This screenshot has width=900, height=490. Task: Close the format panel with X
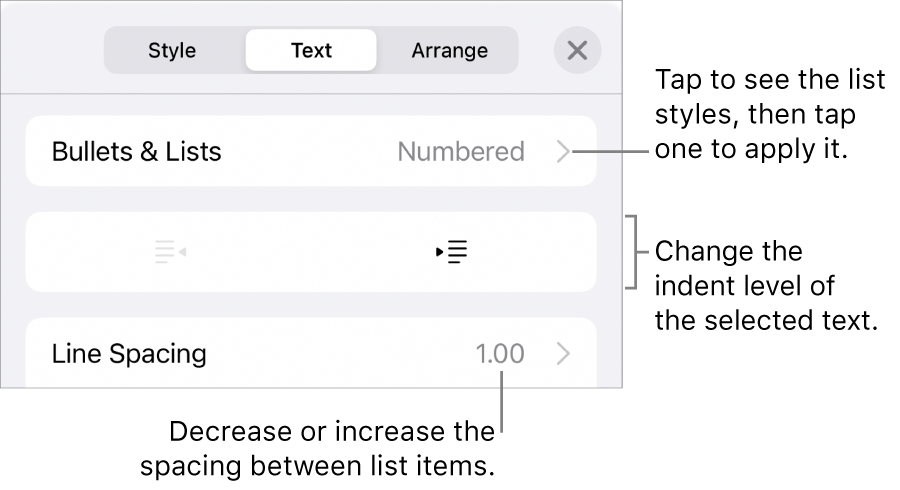click(x=577, y=50)
